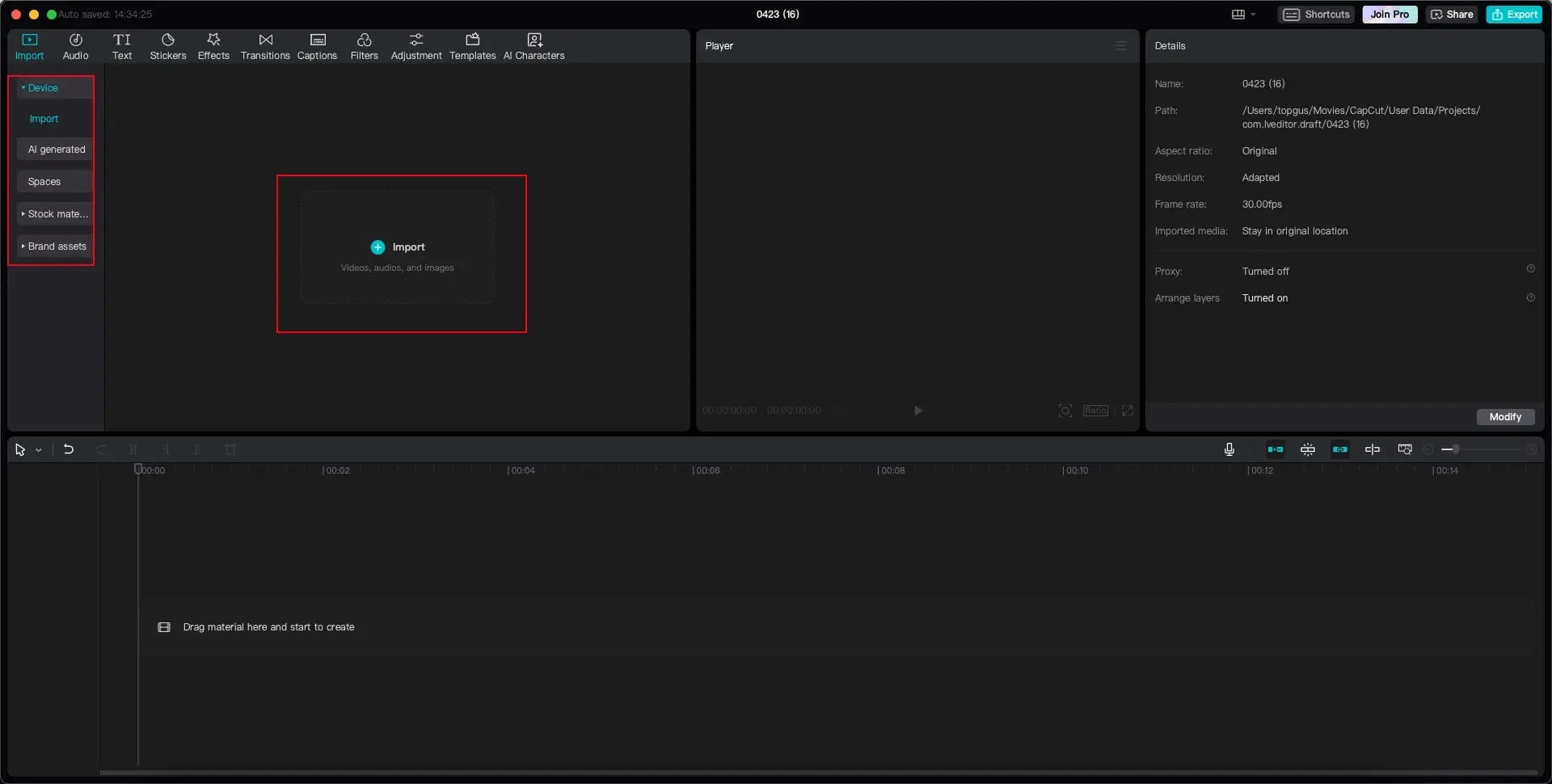
Task: Open the AI Characters panel
Action: 534,47
